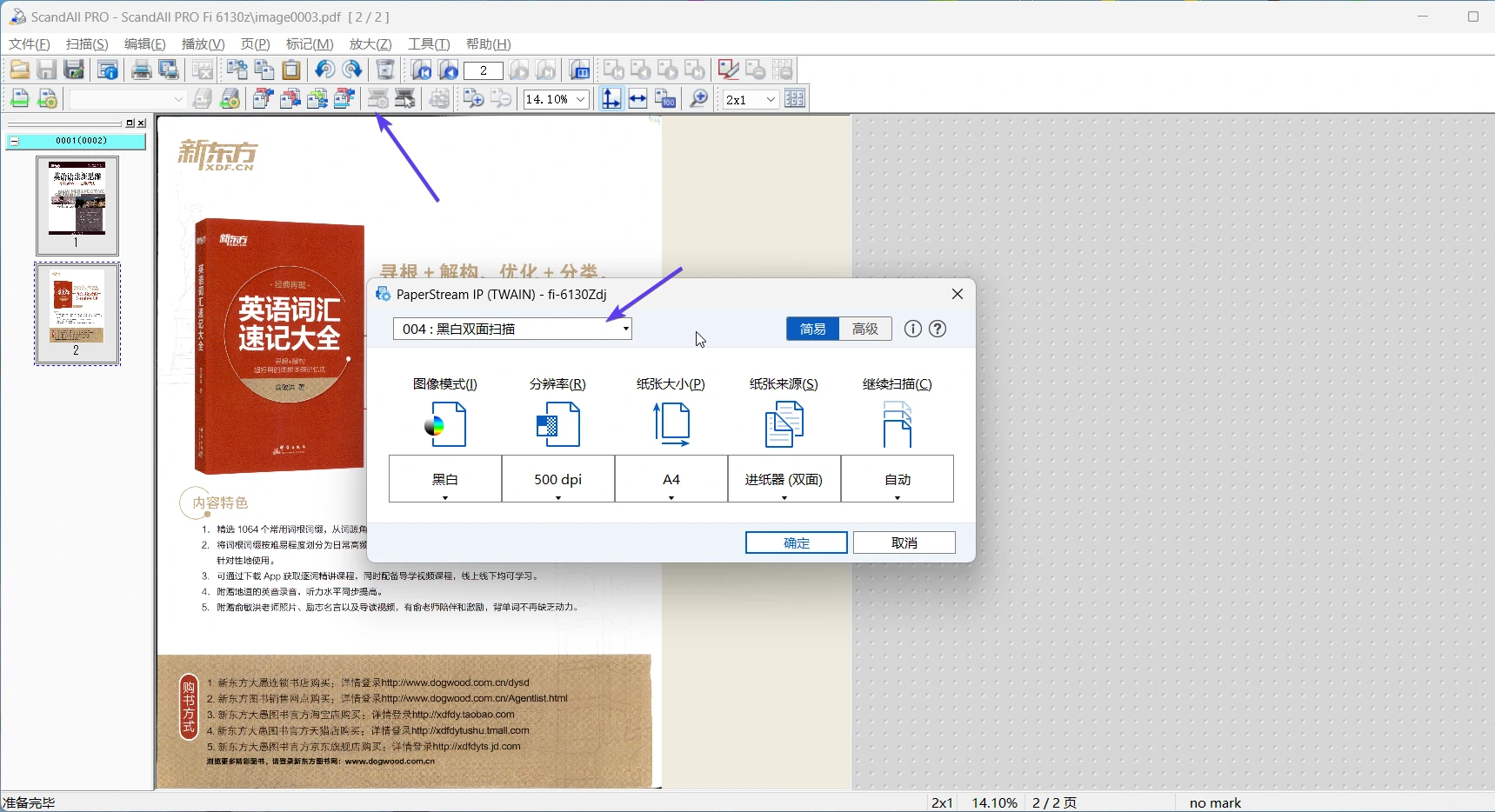
Task: Click the no mark status bar text
Action: (x=1215, y=802)
